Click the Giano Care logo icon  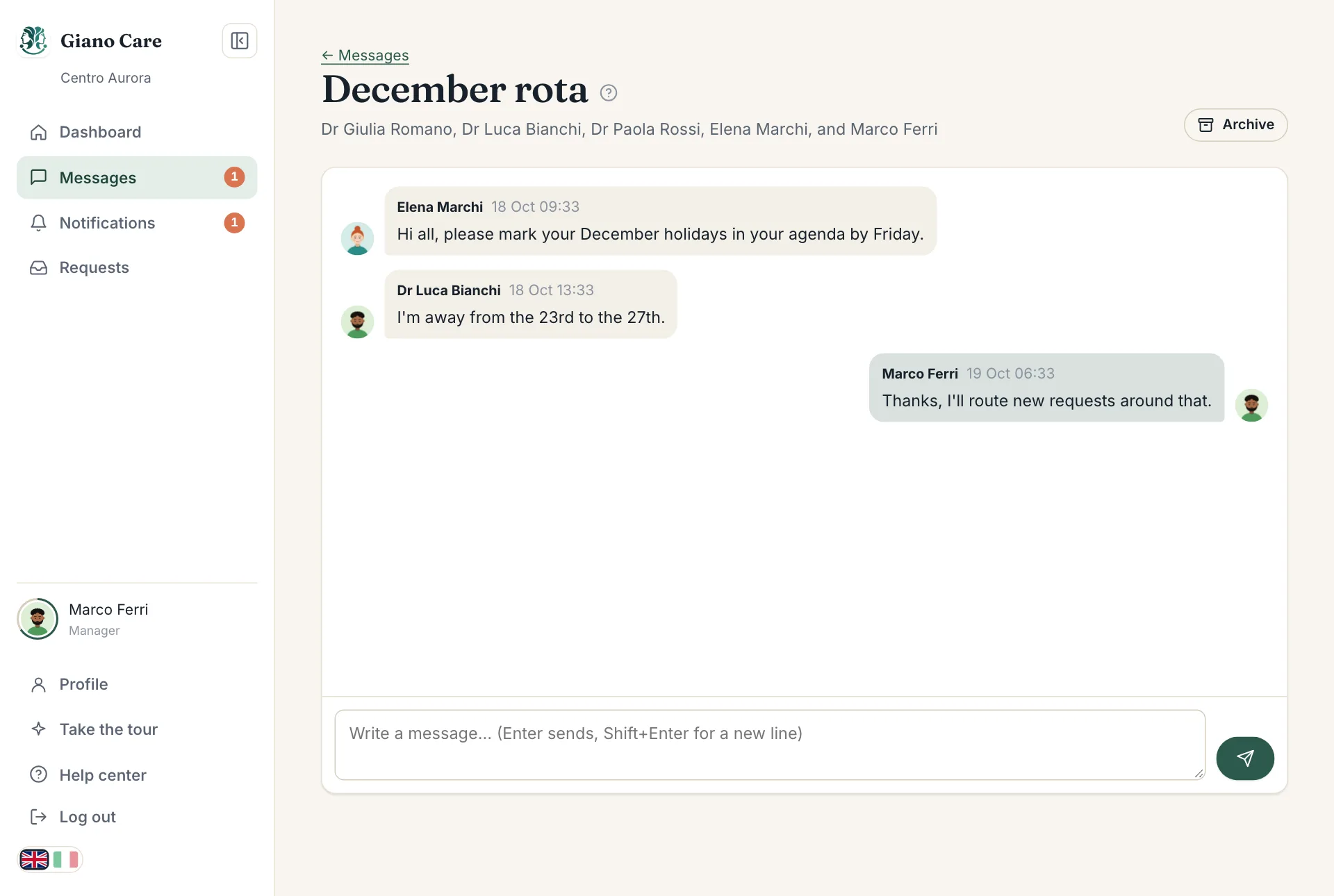tap(33, 41)
